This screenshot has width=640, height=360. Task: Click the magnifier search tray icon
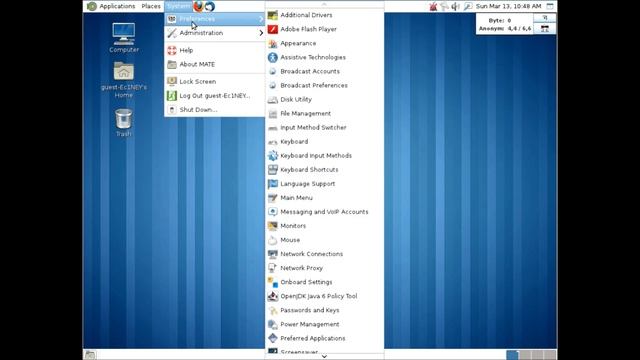(x=468, y=6)
